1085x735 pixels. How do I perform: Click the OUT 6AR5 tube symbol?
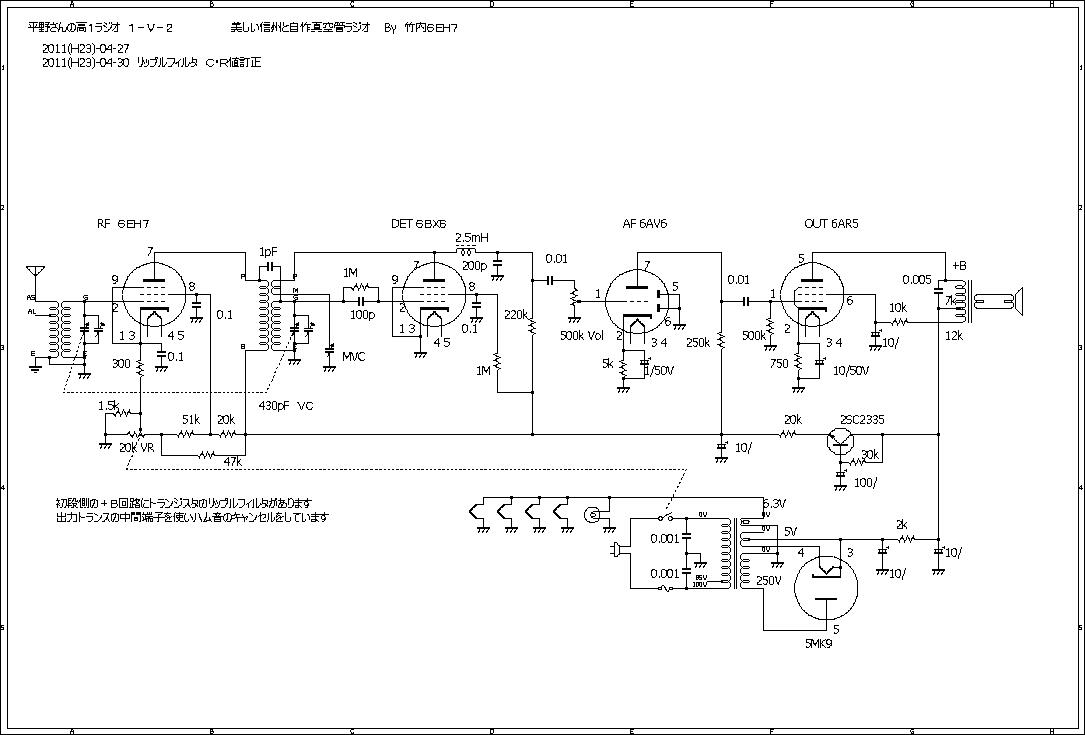pyautogui.click(x=812, y=295)
